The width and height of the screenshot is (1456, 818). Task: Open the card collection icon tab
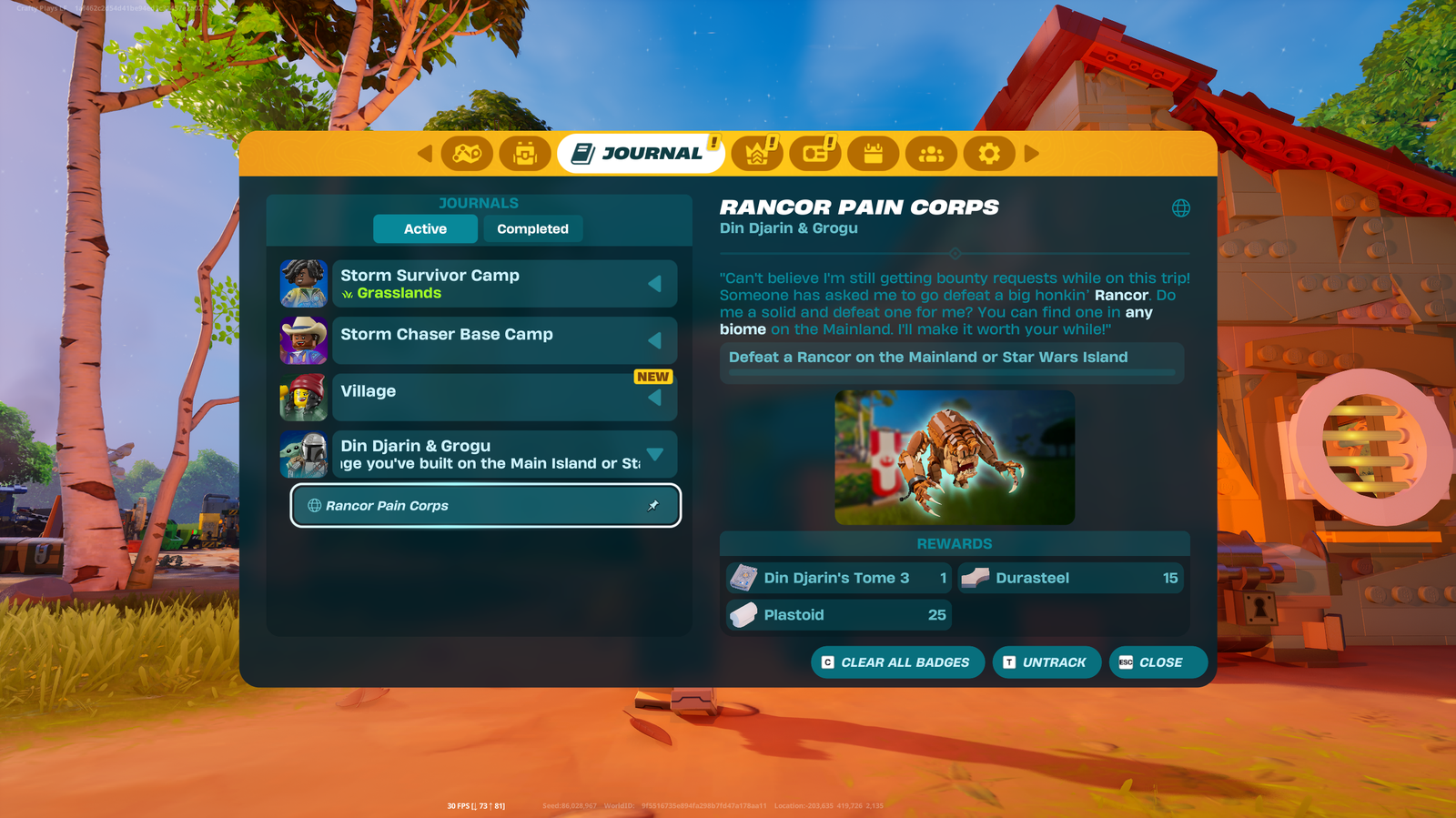[815, 154]
